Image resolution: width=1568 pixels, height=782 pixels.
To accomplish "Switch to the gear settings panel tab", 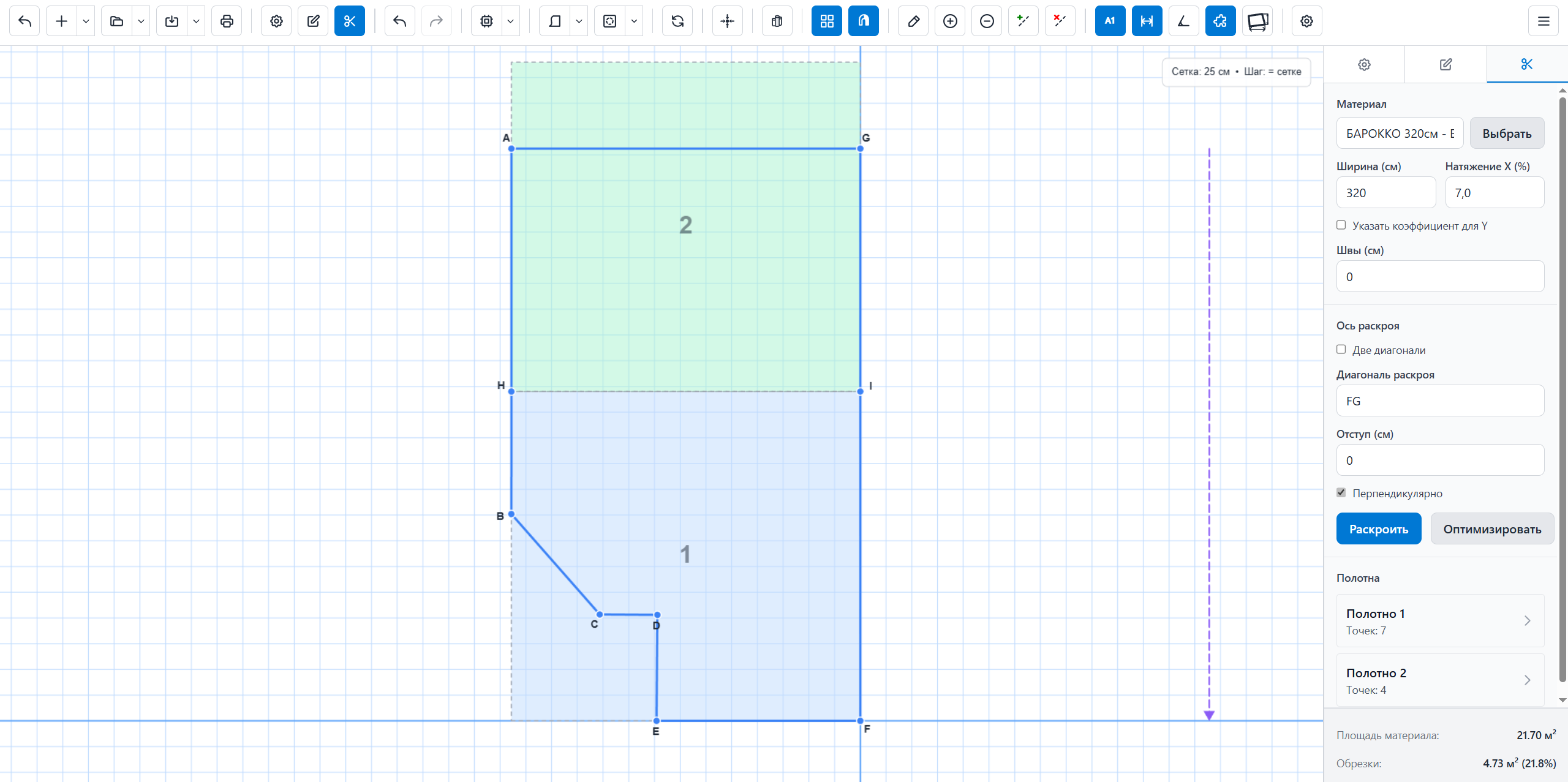I will (1364, 64).
